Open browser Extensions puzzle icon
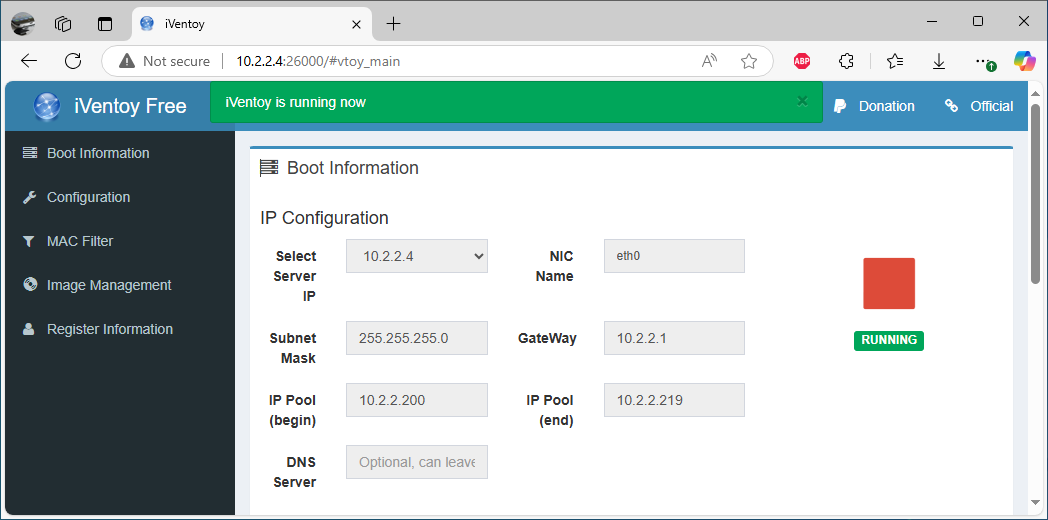The image size is (1048, 520). tap(846, 61)
